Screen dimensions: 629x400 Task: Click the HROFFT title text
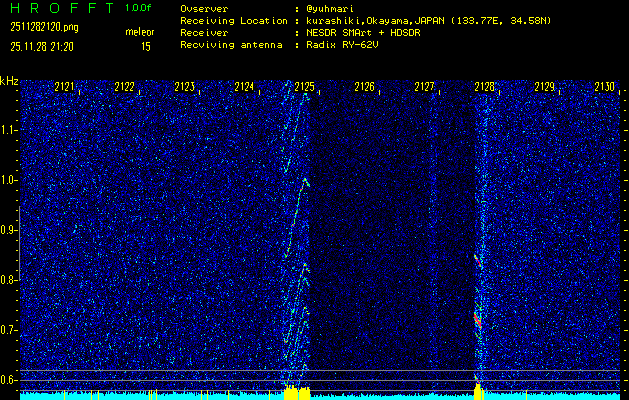pos(63,8)
